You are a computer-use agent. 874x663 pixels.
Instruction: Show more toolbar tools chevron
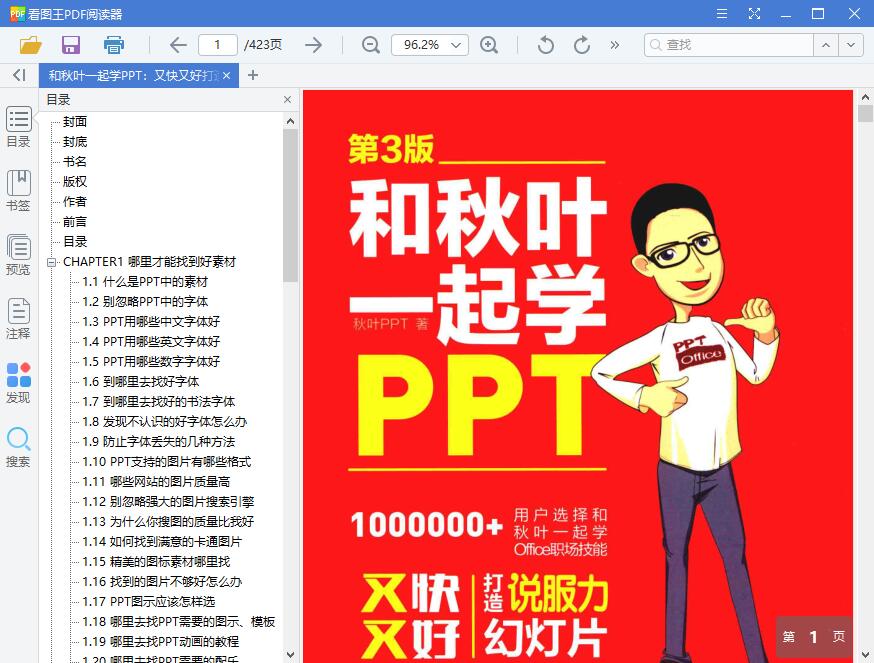pyautogui.click(x=614, y=45)
